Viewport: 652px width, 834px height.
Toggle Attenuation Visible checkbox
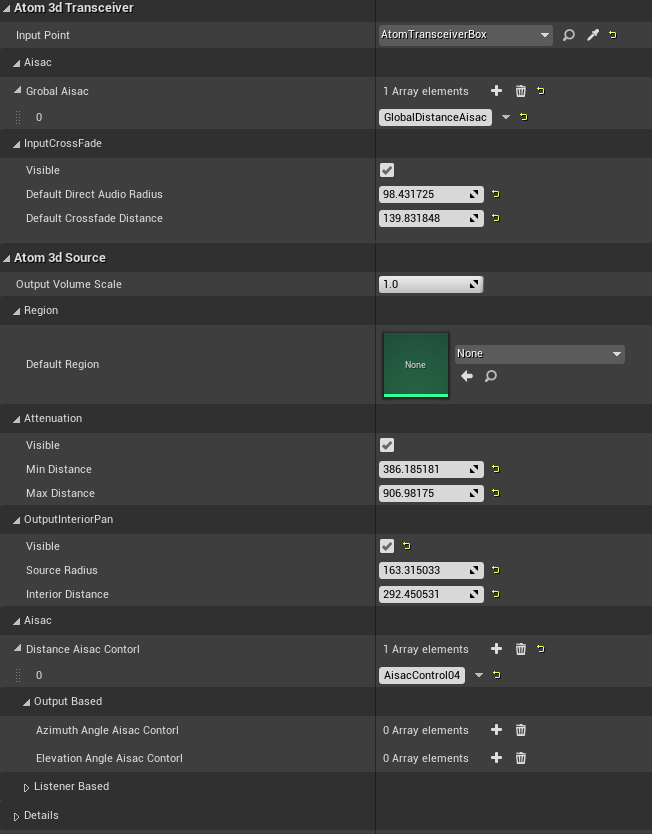[387, 445]
